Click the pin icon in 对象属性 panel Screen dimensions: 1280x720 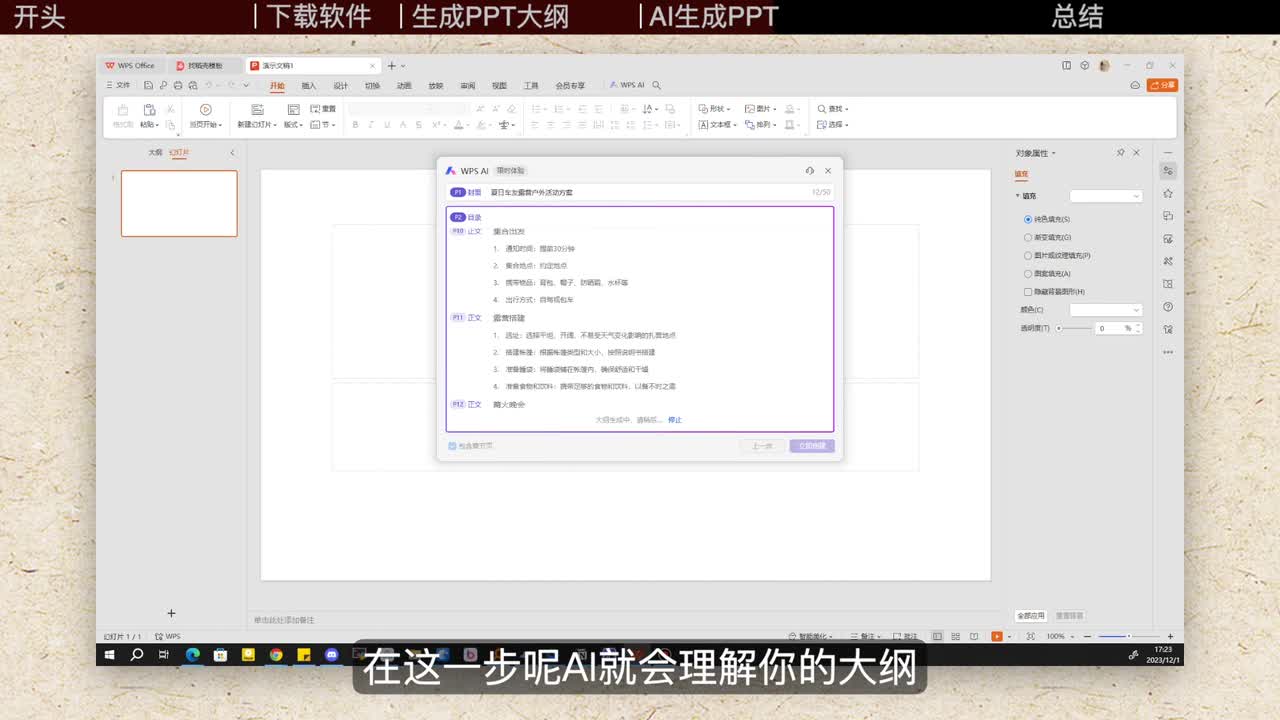pyautogui.click(x=1120, y=153)
